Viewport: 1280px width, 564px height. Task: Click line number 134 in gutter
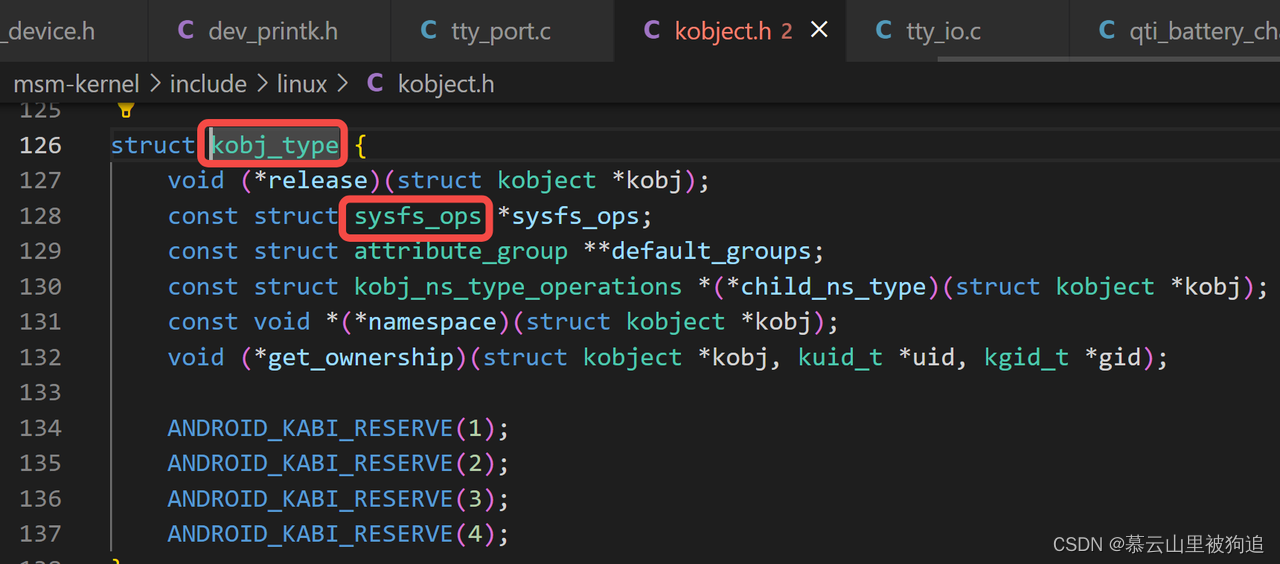(x=41, y=428)
